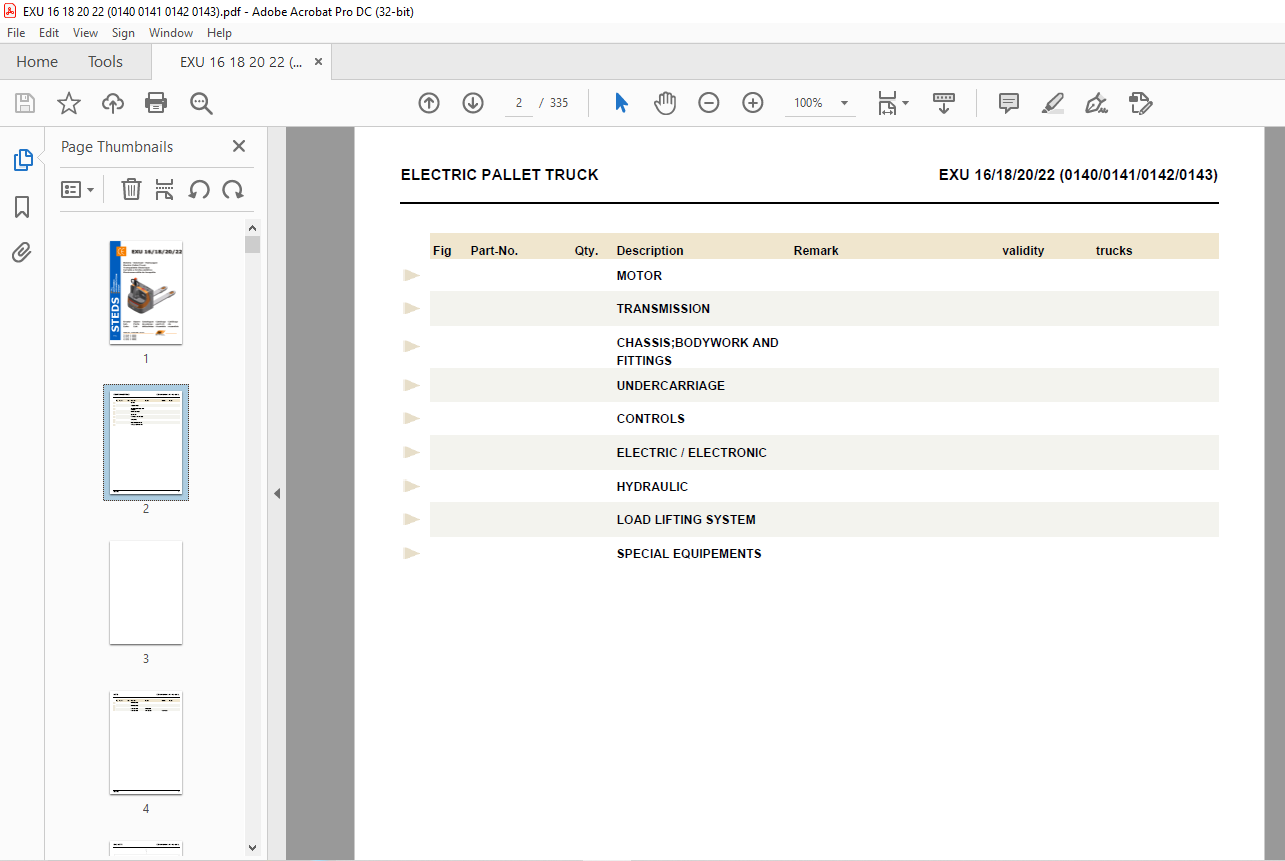
Task: Rotate page counterclockwise in thumbnails panel
Action: click(x=199, y=189)
